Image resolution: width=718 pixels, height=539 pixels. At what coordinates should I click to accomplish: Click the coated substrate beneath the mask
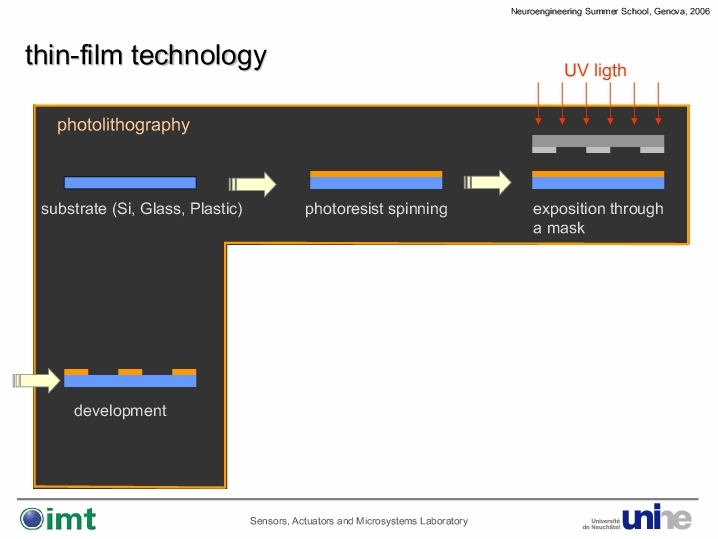598,180
